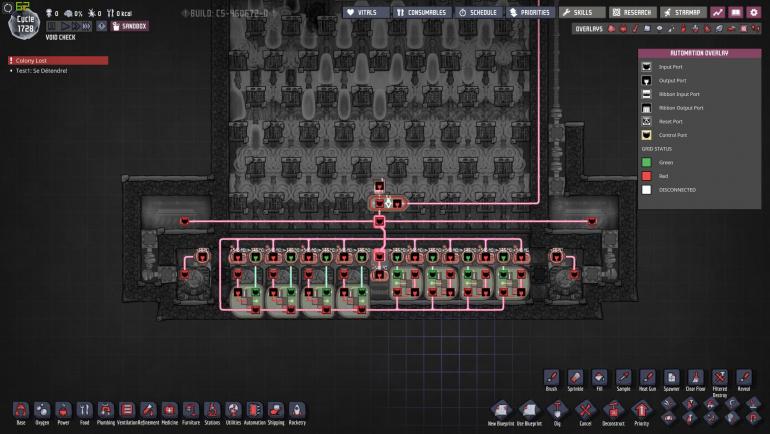Click the New Blueprint button
The height and width of the screenshot is (434, 770).
tap(503, 410)
